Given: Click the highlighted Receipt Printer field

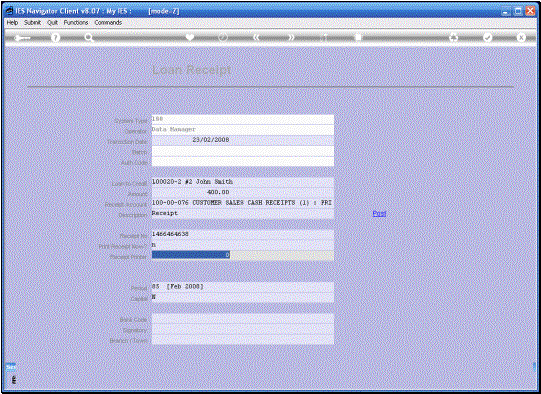Looking at the screenshot, I should [243, 255].
